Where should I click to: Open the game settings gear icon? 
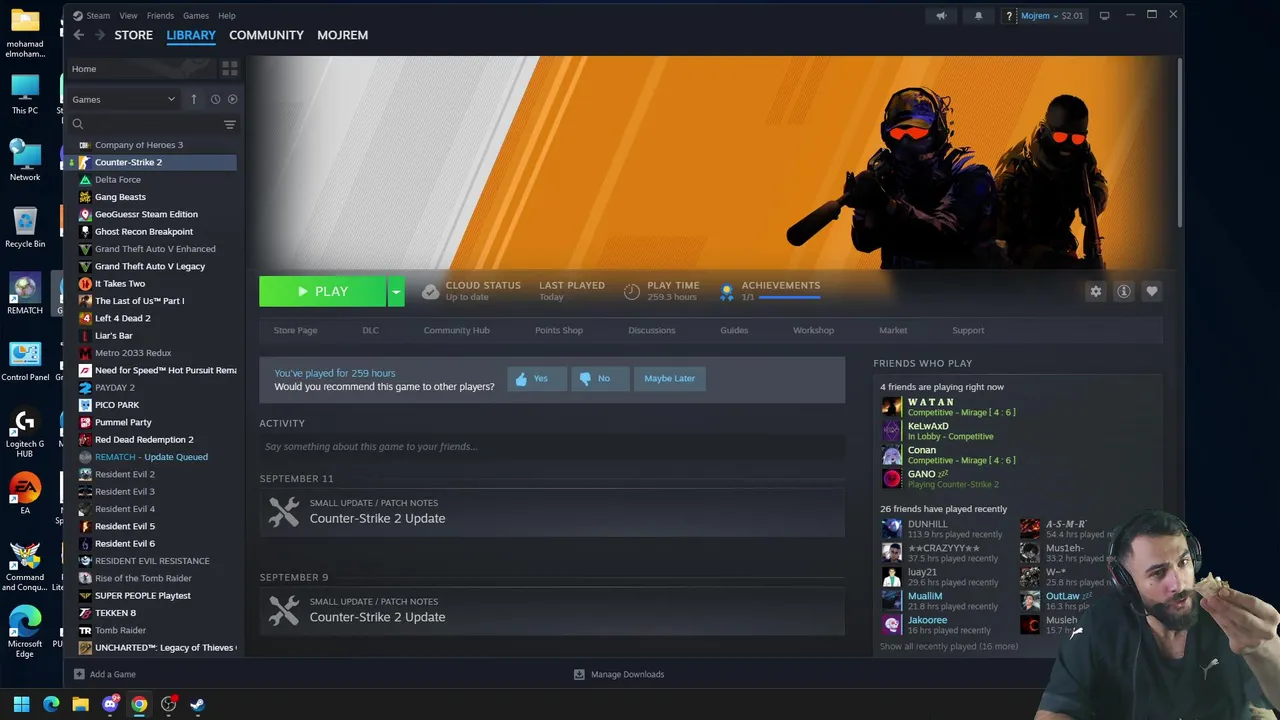(x=1095, y=291)
